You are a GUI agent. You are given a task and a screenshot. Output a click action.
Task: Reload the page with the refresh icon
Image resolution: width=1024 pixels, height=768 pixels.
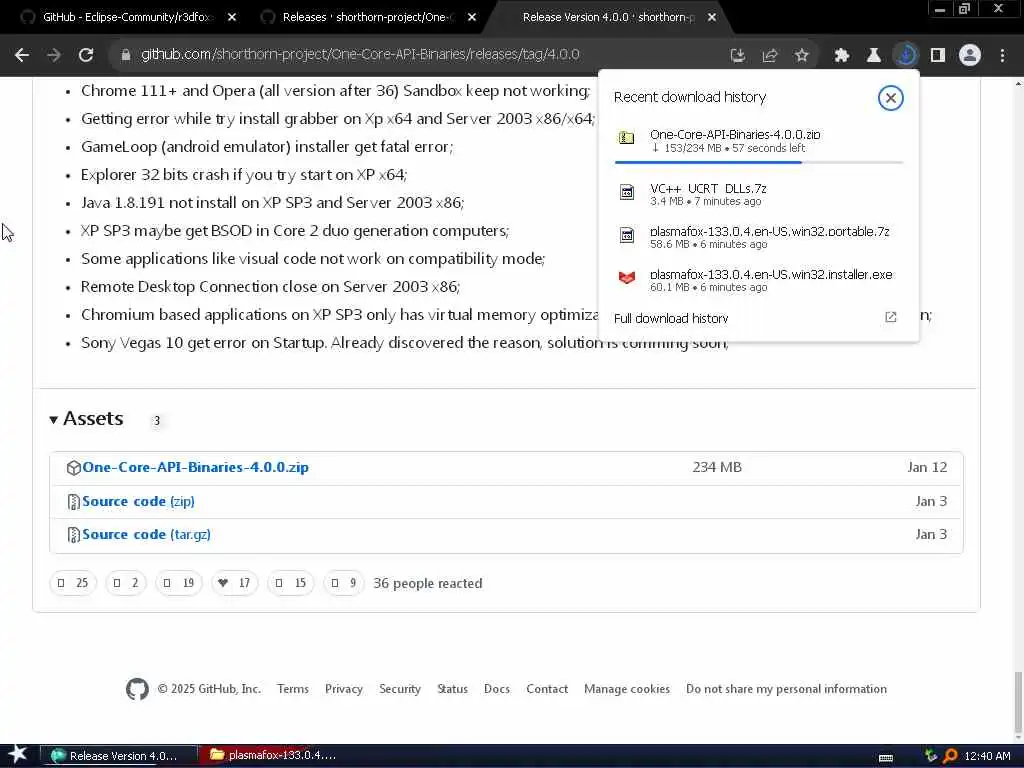pyautogui.click(x=86, y=55)
